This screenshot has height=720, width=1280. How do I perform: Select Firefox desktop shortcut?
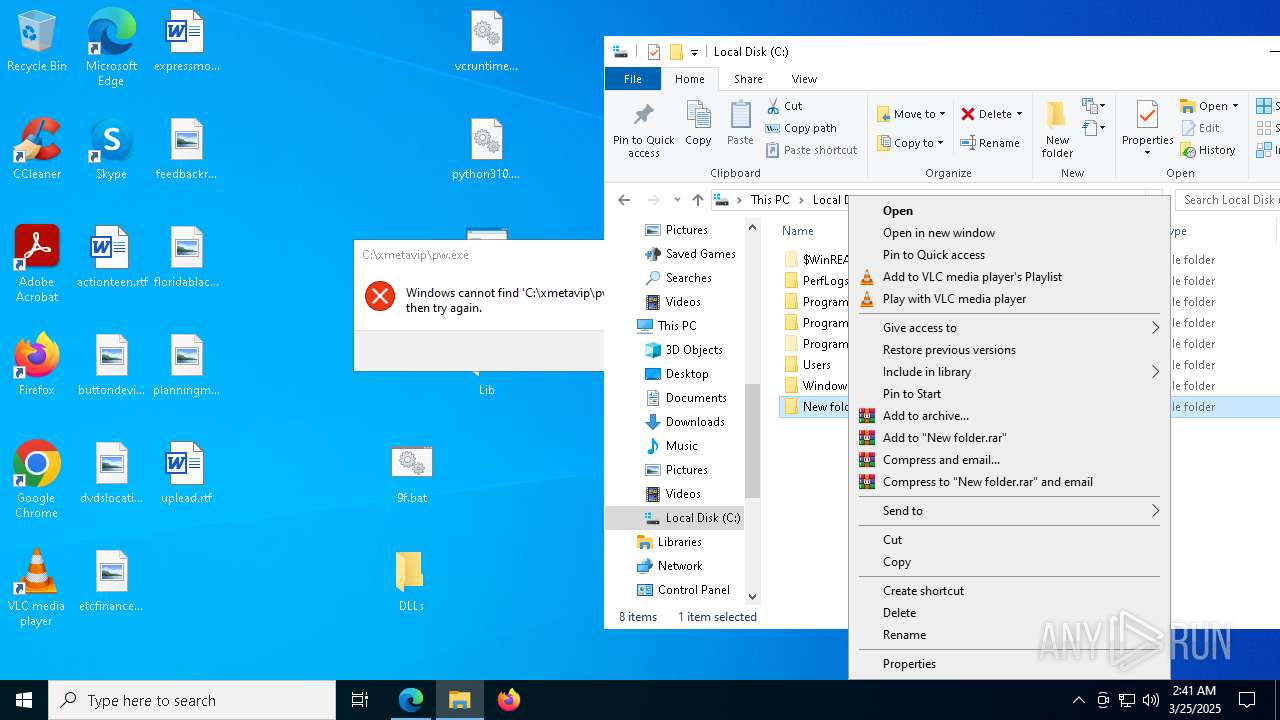coord(37,365)
